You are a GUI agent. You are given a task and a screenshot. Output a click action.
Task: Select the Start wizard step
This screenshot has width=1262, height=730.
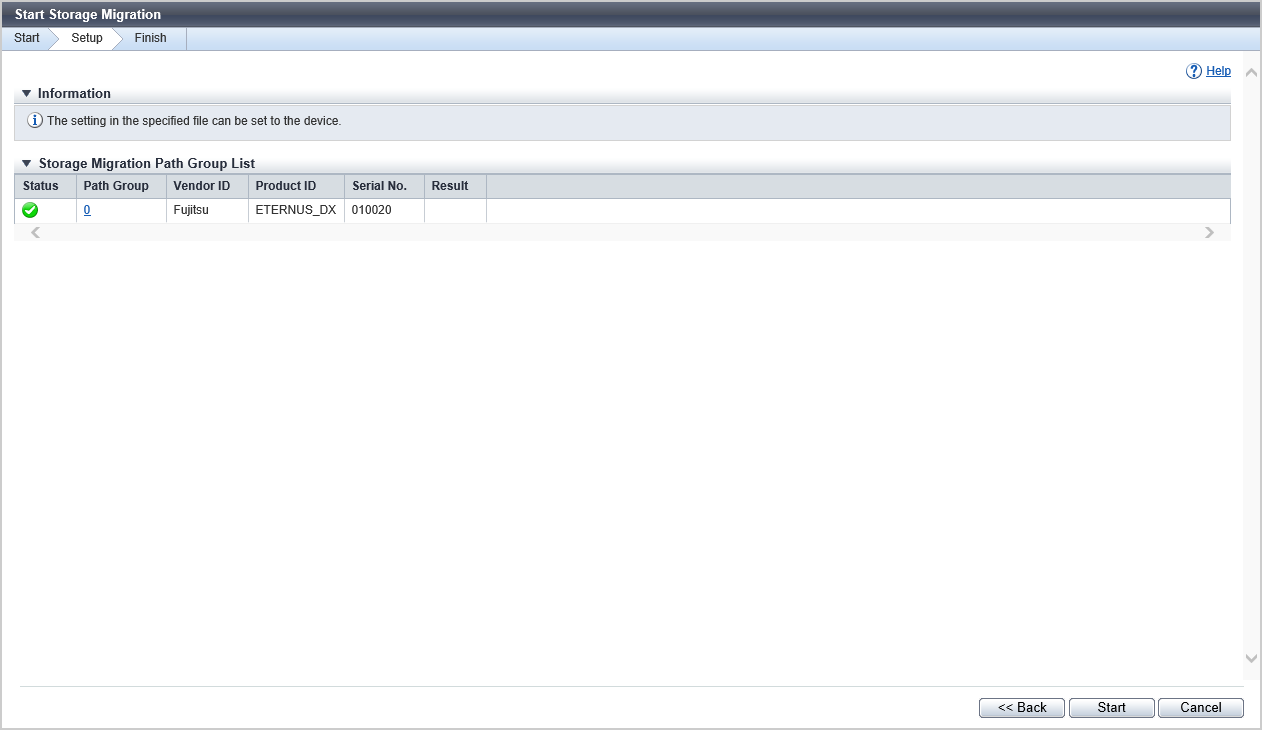click(x=27, y=38)
